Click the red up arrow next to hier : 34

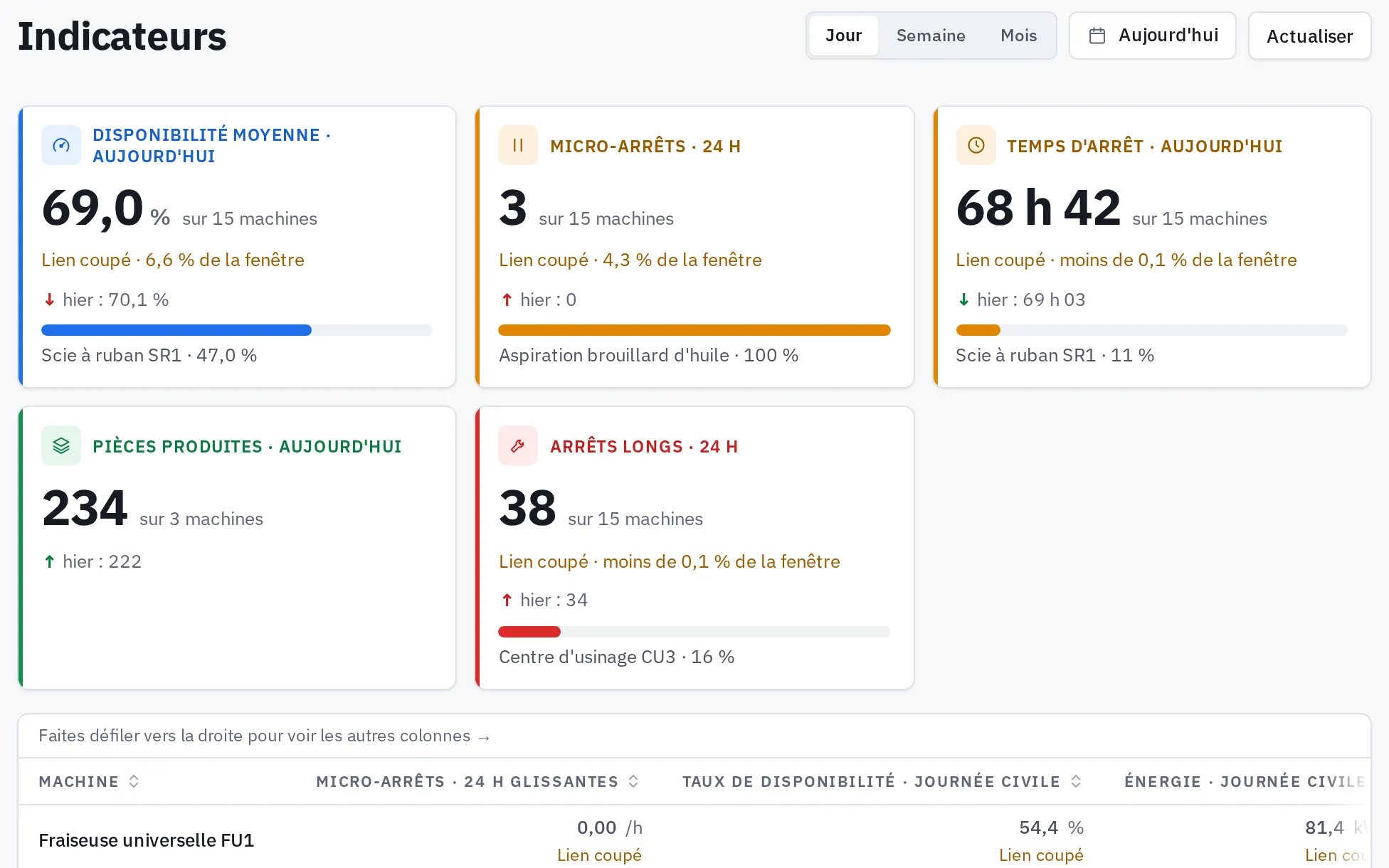[507, 600]
